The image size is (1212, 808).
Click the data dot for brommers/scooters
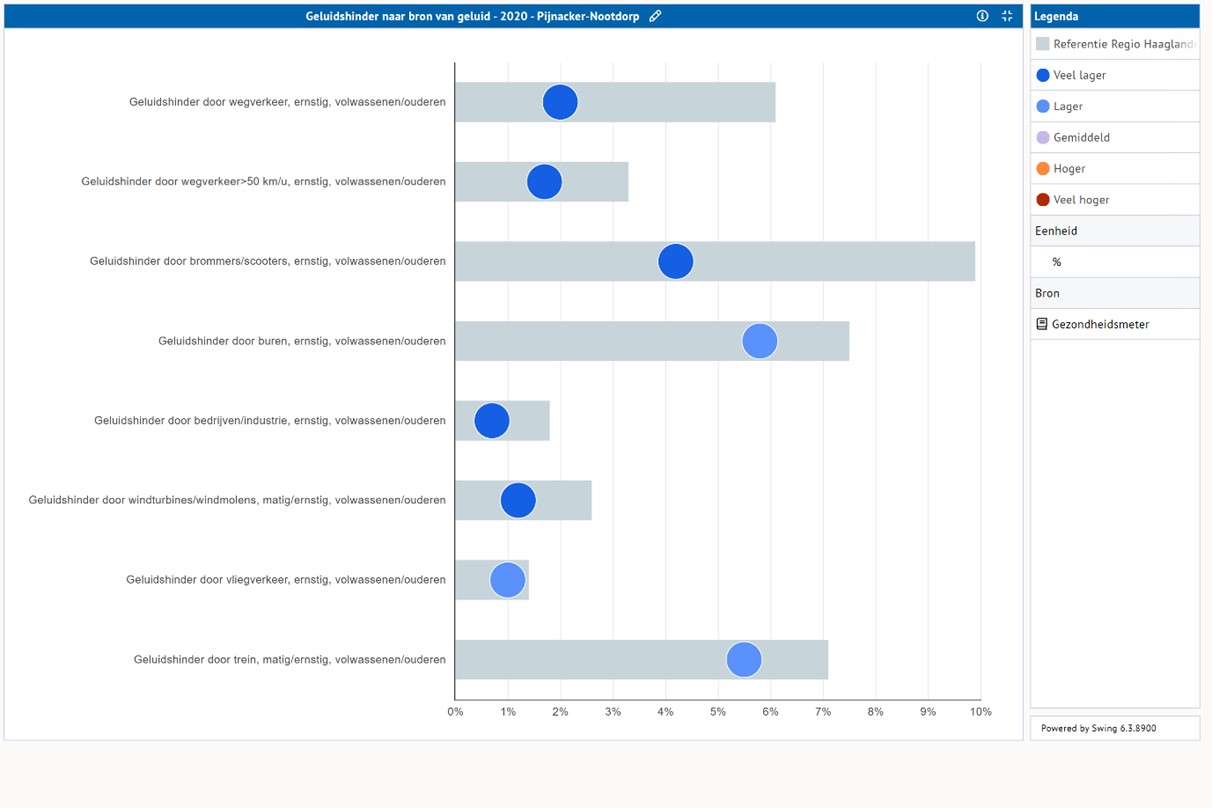point(676,261)
